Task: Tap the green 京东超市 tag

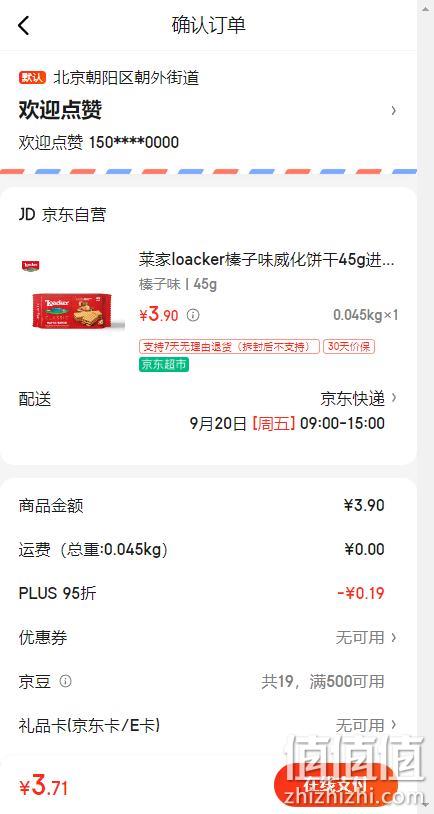Action: coord(164,364)
